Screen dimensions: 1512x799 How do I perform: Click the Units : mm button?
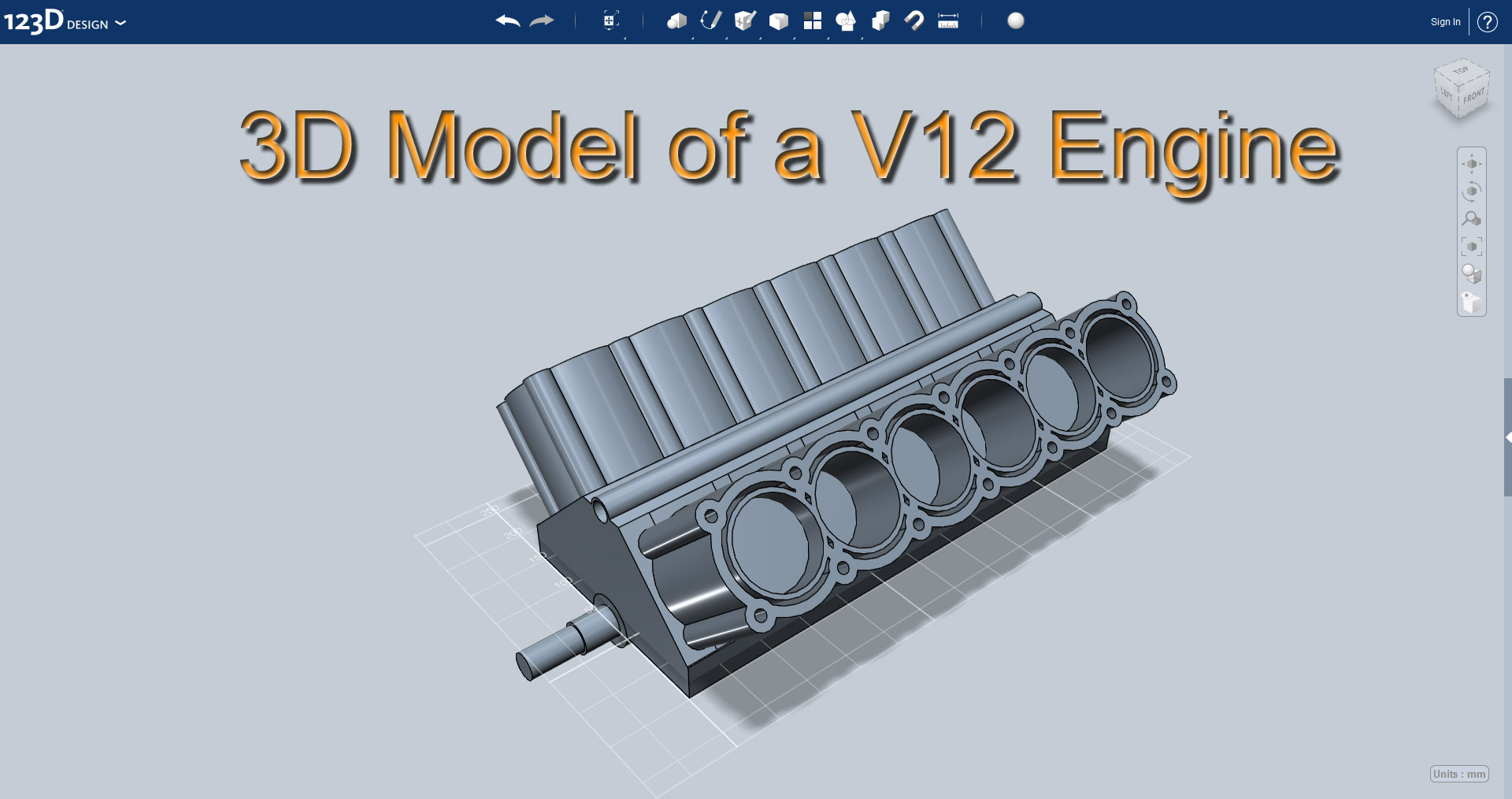1459,774
